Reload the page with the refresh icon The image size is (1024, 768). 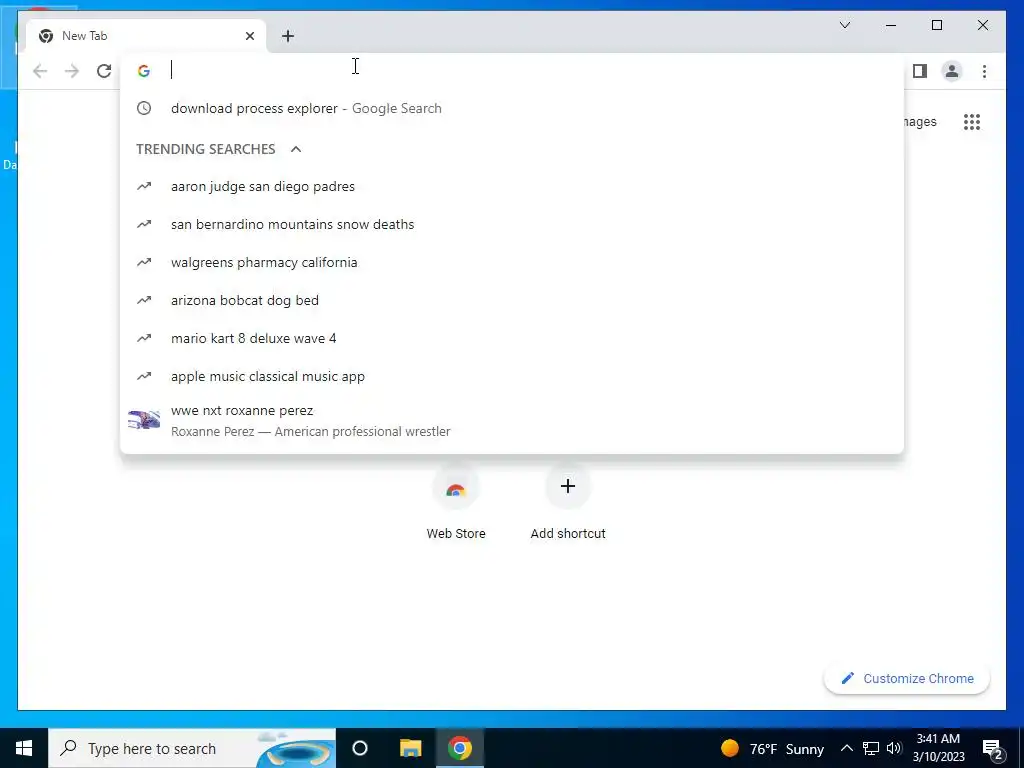(104, 71)
